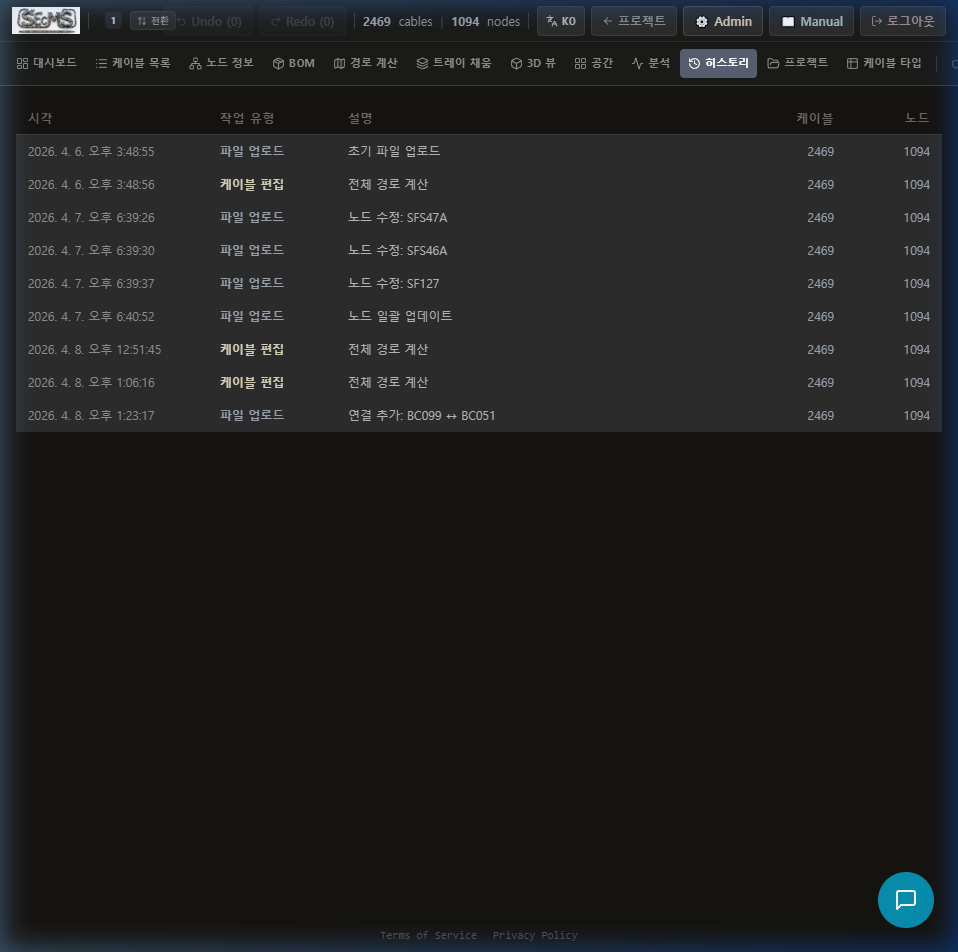Select the 초기 파일 업로드 row
Screen dimensions: 958x952
(478, 151)
